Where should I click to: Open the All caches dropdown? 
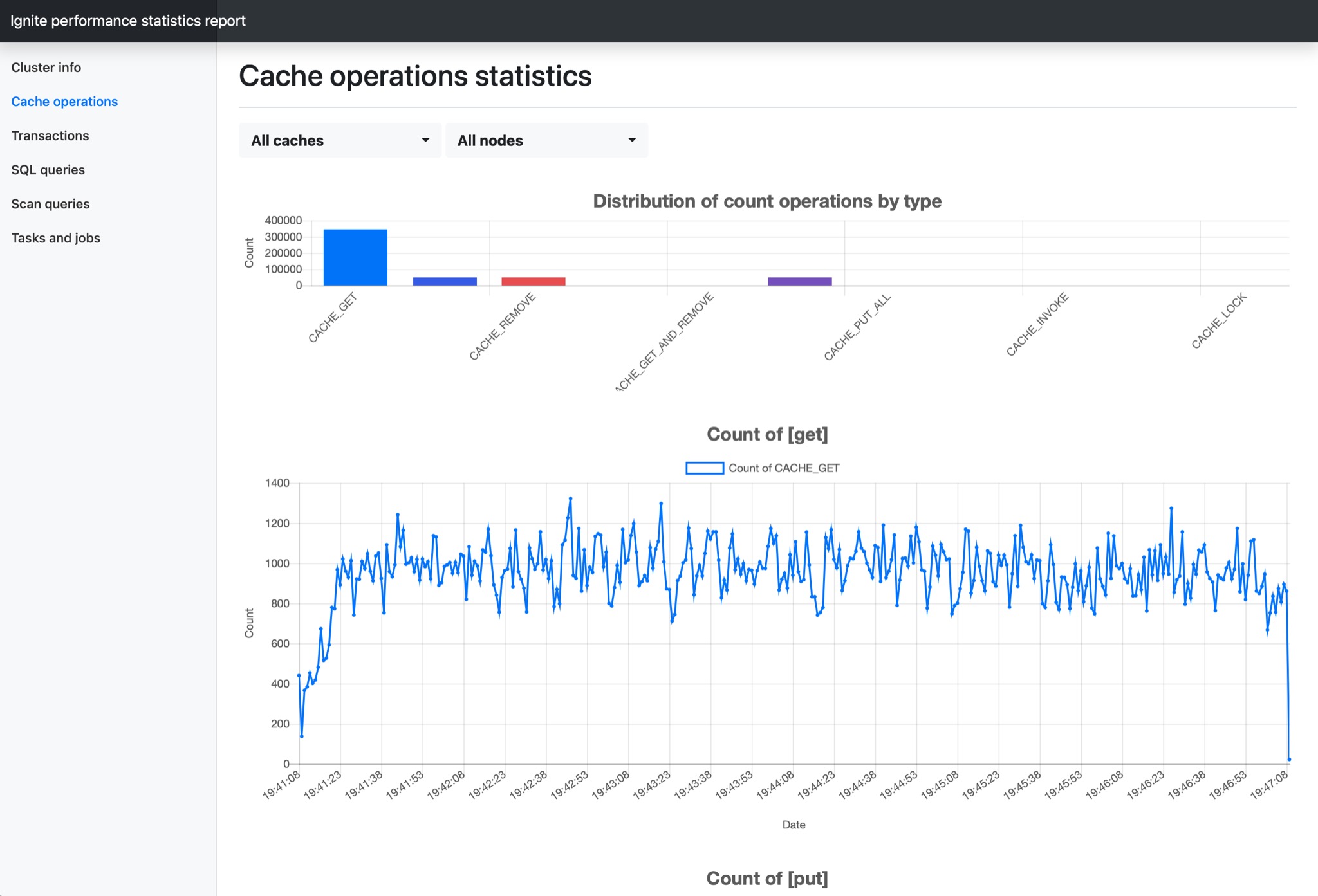click(340, 140)
